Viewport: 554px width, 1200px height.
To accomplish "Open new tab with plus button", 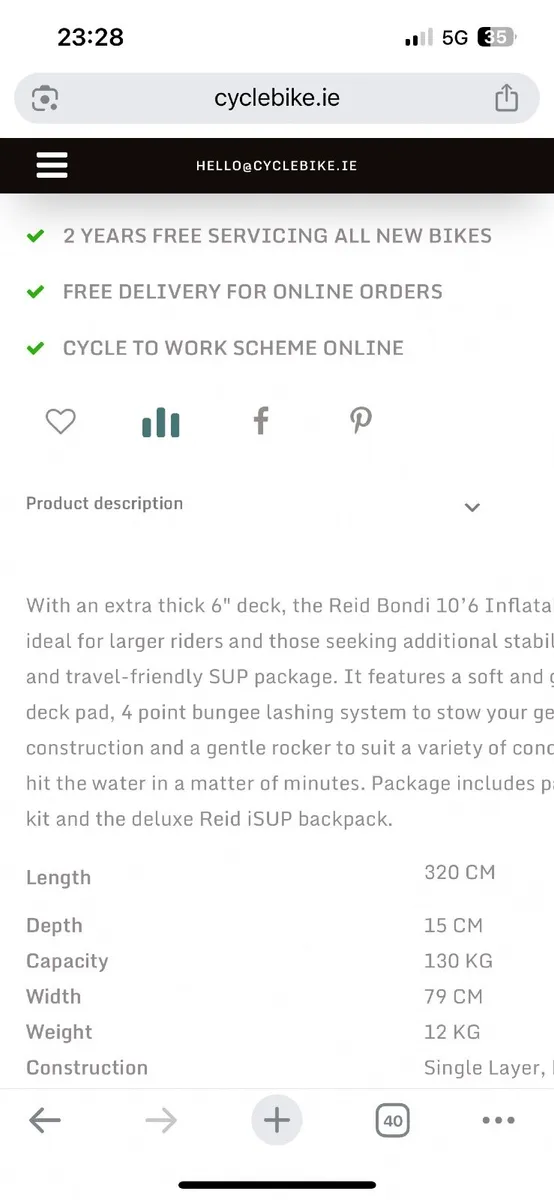I will [277, 1120].
